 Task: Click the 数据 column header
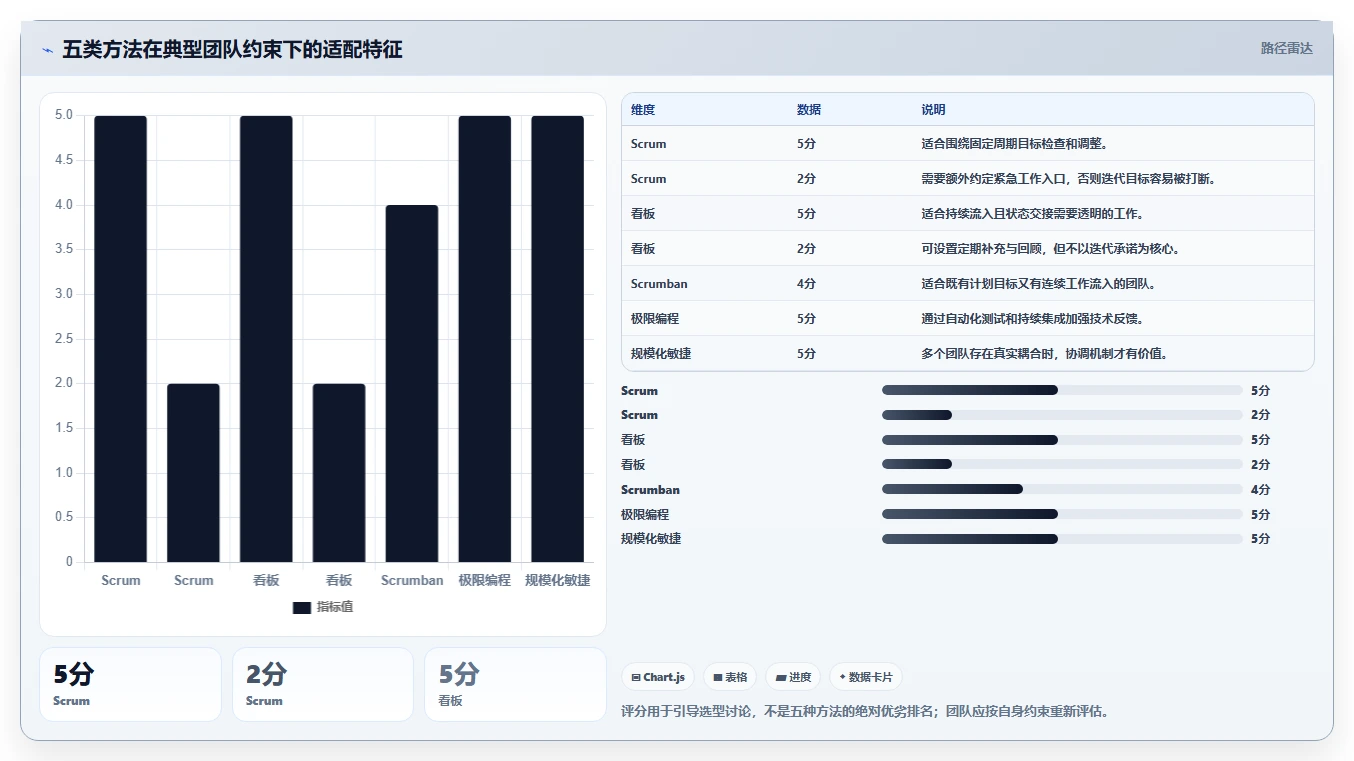809,110
